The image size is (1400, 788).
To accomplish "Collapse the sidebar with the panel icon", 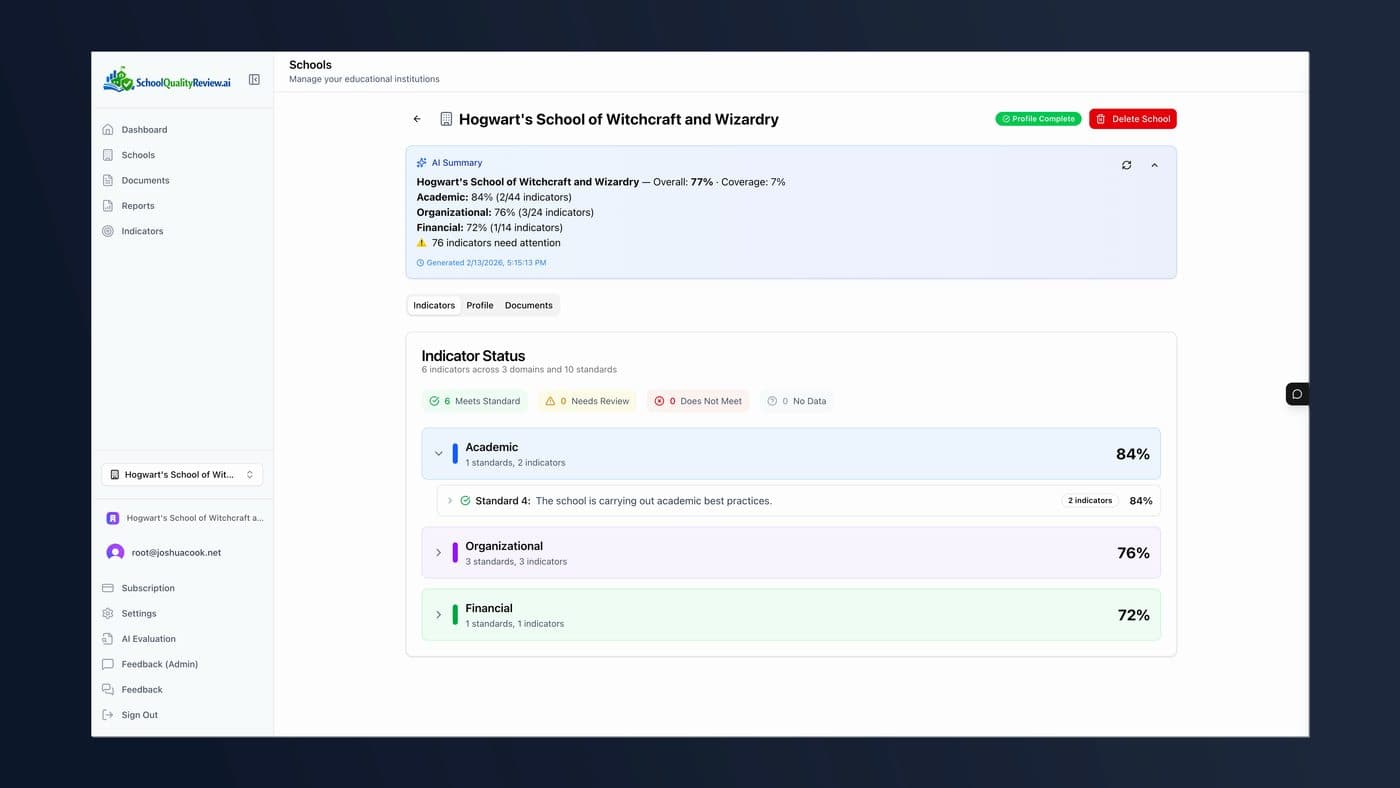I will click(x=254, y=80).
